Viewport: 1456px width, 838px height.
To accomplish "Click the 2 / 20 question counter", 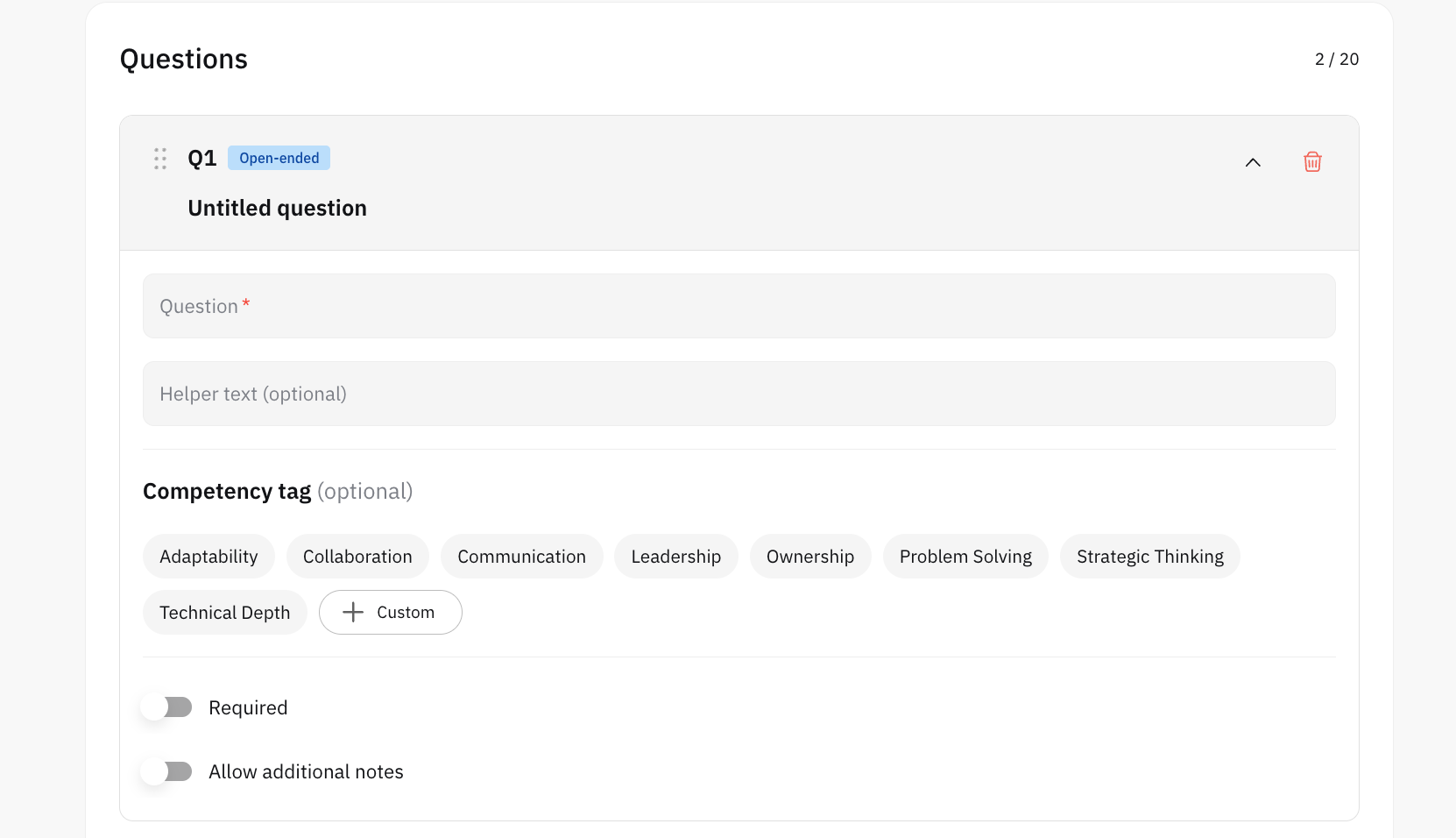I will coord(1336,59).
